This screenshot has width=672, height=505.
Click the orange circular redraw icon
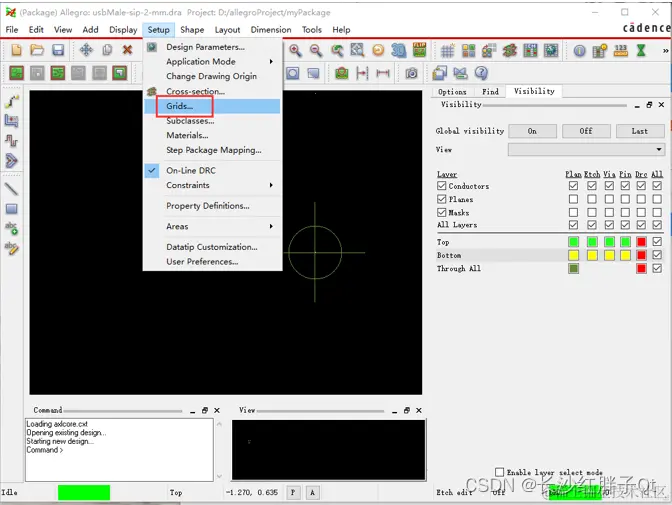[x=378, y=51]
